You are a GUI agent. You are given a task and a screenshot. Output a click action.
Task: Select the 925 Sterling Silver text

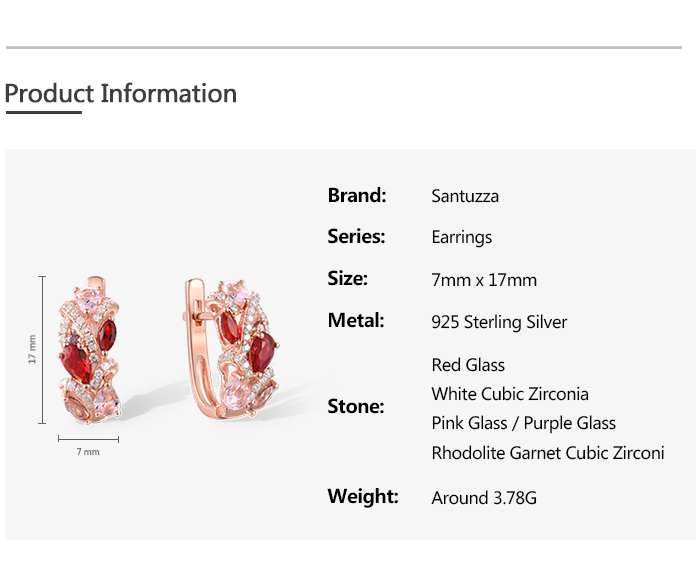click(499, 322)
